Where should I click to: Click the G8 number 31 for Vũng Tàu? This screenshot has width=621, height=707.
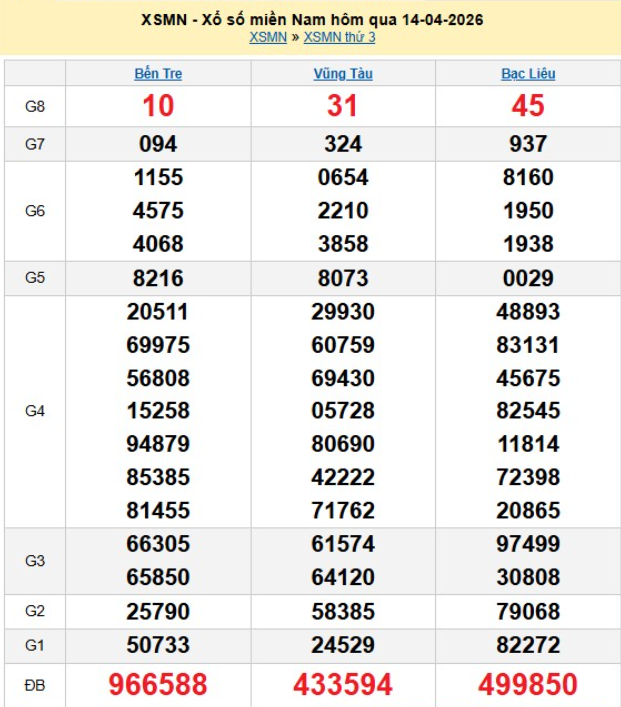point(342,106)
